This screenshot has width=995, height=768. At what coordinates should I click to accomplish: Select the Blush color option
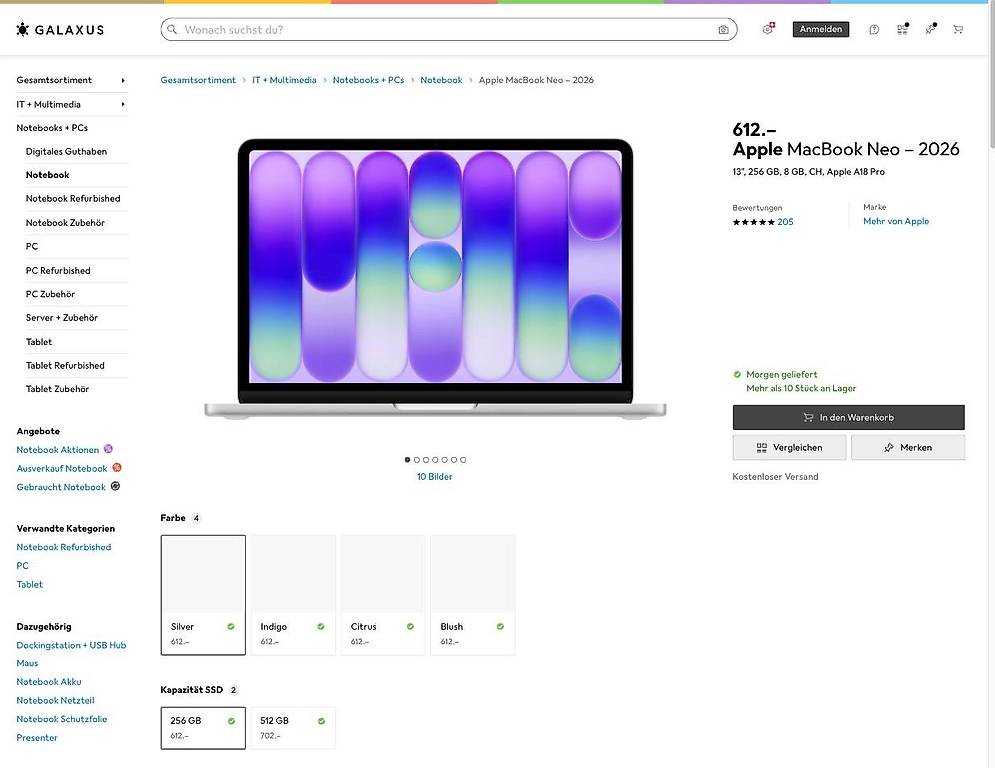point(473,595)
